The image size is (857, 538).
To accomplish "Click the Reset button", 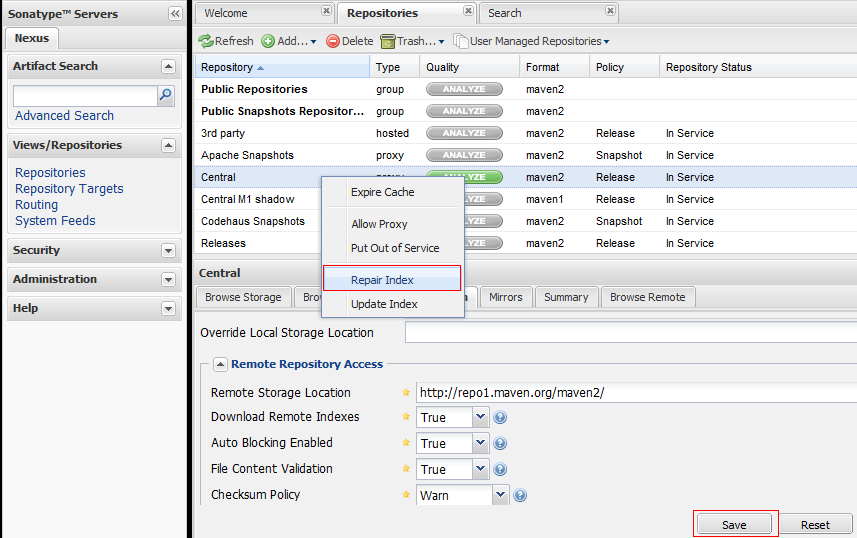I will tap(815, 525).
